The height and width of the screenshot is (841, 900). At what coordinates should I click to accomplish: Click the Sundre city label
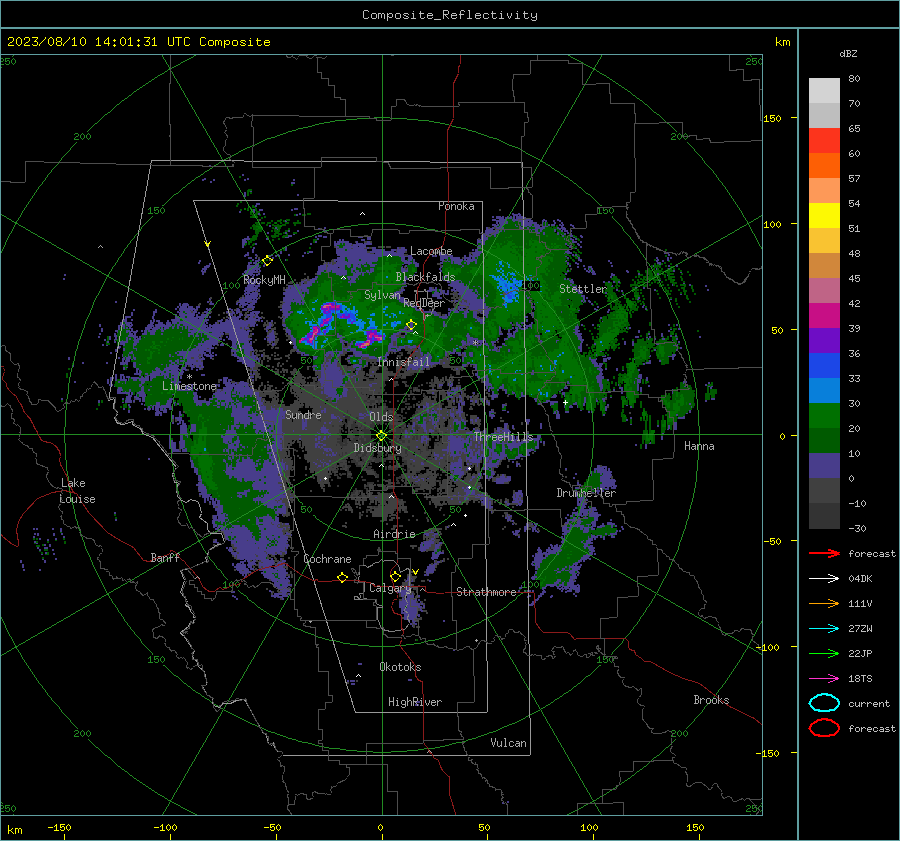[x=303, y=414]
